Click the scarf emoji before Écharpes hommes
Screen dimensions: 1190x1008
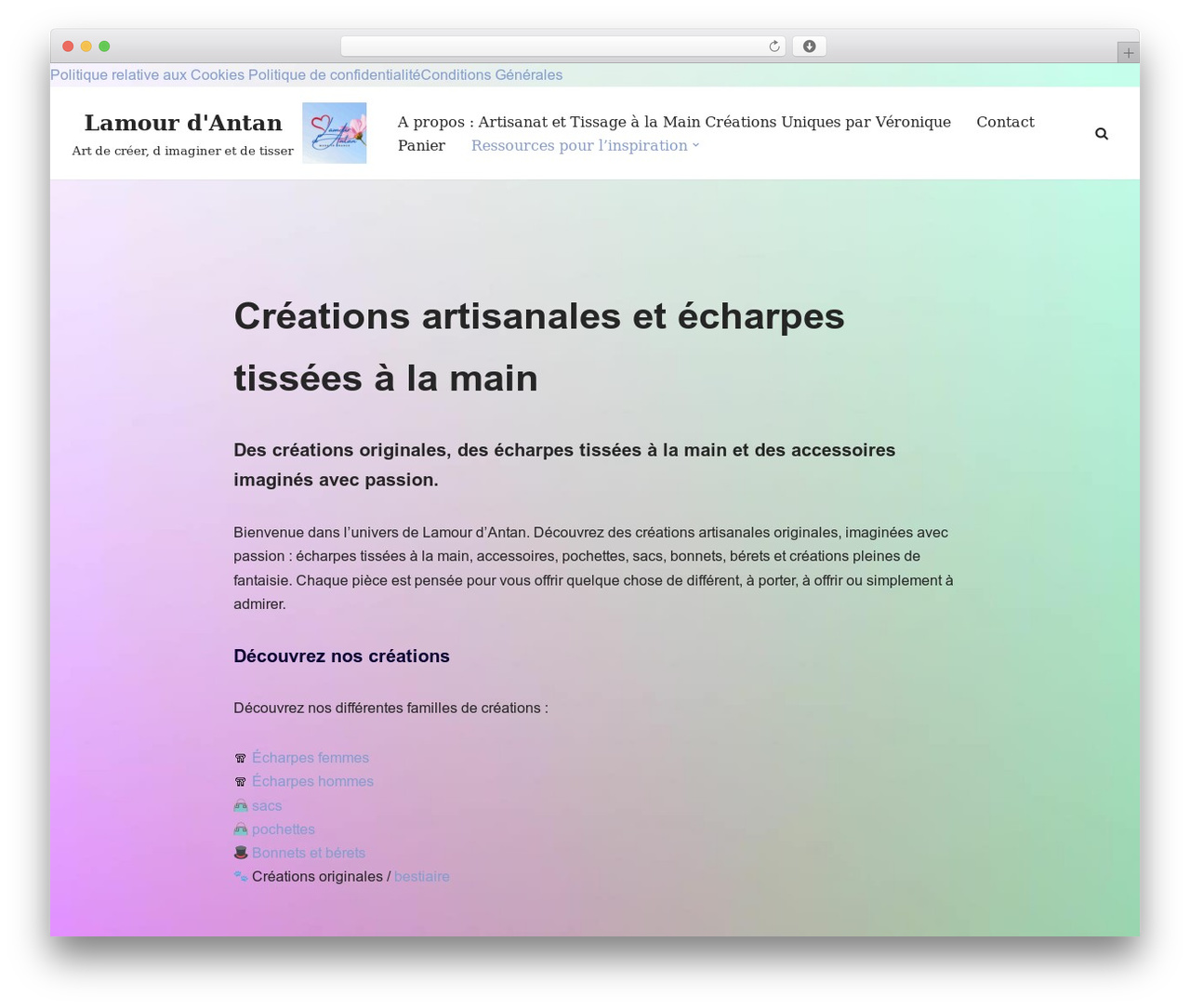(x=241, y=781)
